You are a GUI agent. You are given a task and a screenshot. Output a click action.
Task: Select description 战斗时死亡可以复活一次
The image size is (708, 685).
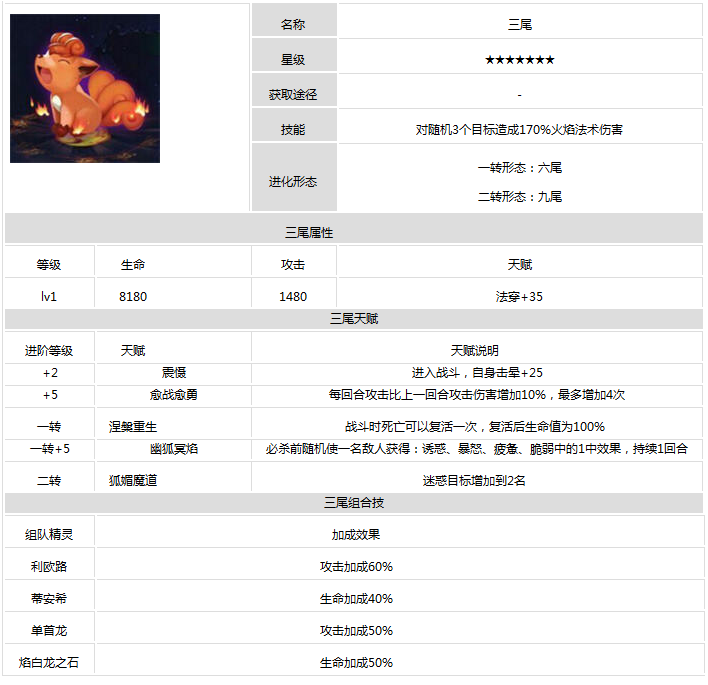tap(475, 427)
